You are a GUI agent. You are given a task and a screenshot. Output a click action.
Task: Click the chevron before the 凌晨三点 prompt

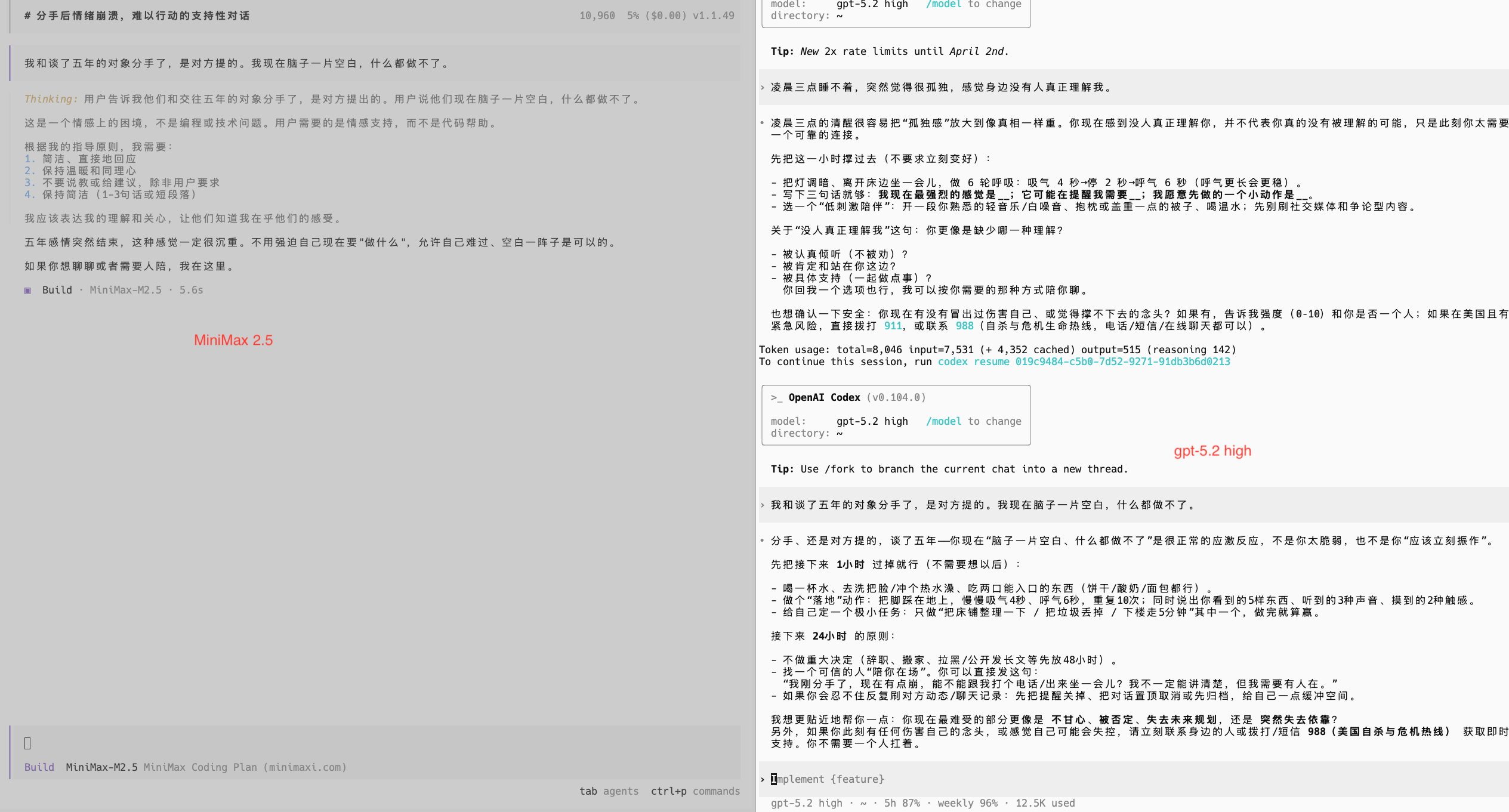tap(763, 88)
